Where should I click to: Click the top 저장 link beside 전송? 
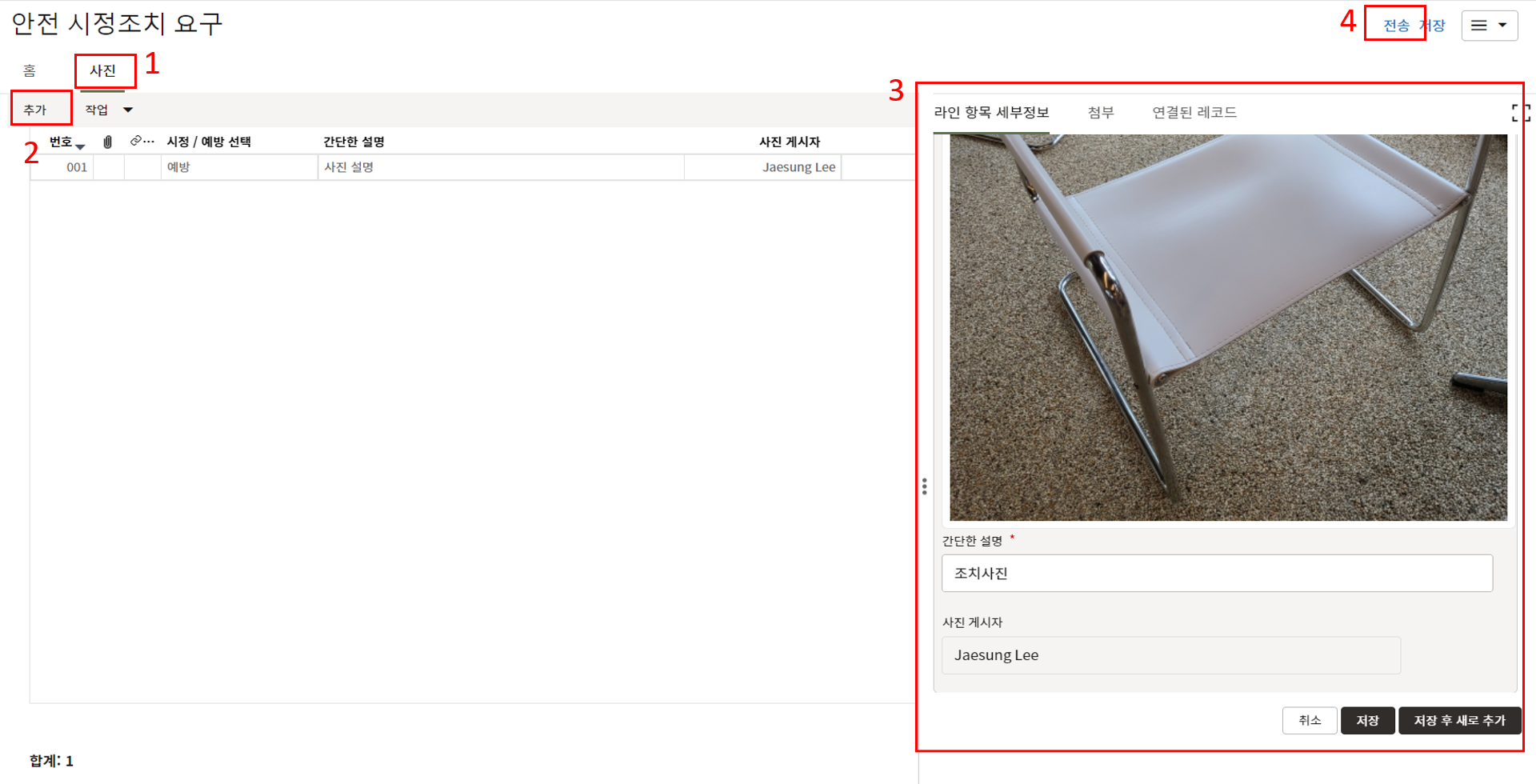[1434, 26]
